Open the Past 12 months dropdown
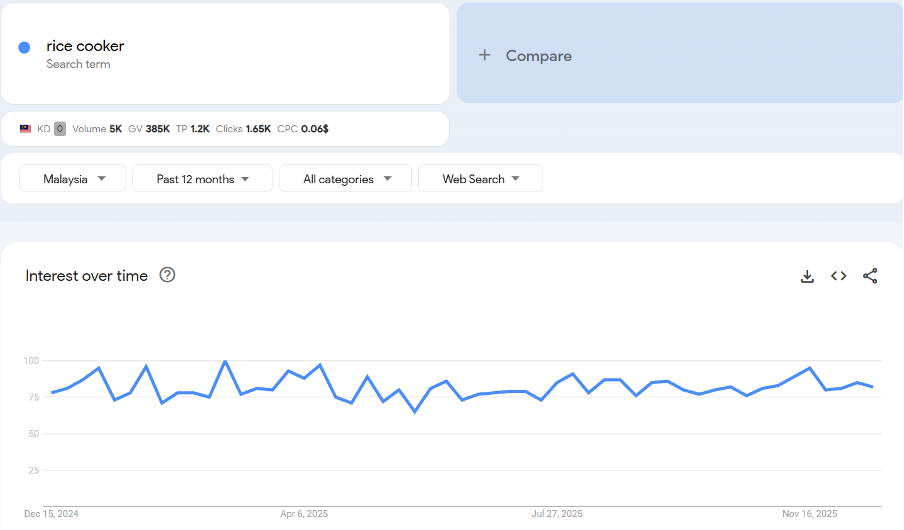This screenshot has width=904, height=530. [x=202, y=179]
